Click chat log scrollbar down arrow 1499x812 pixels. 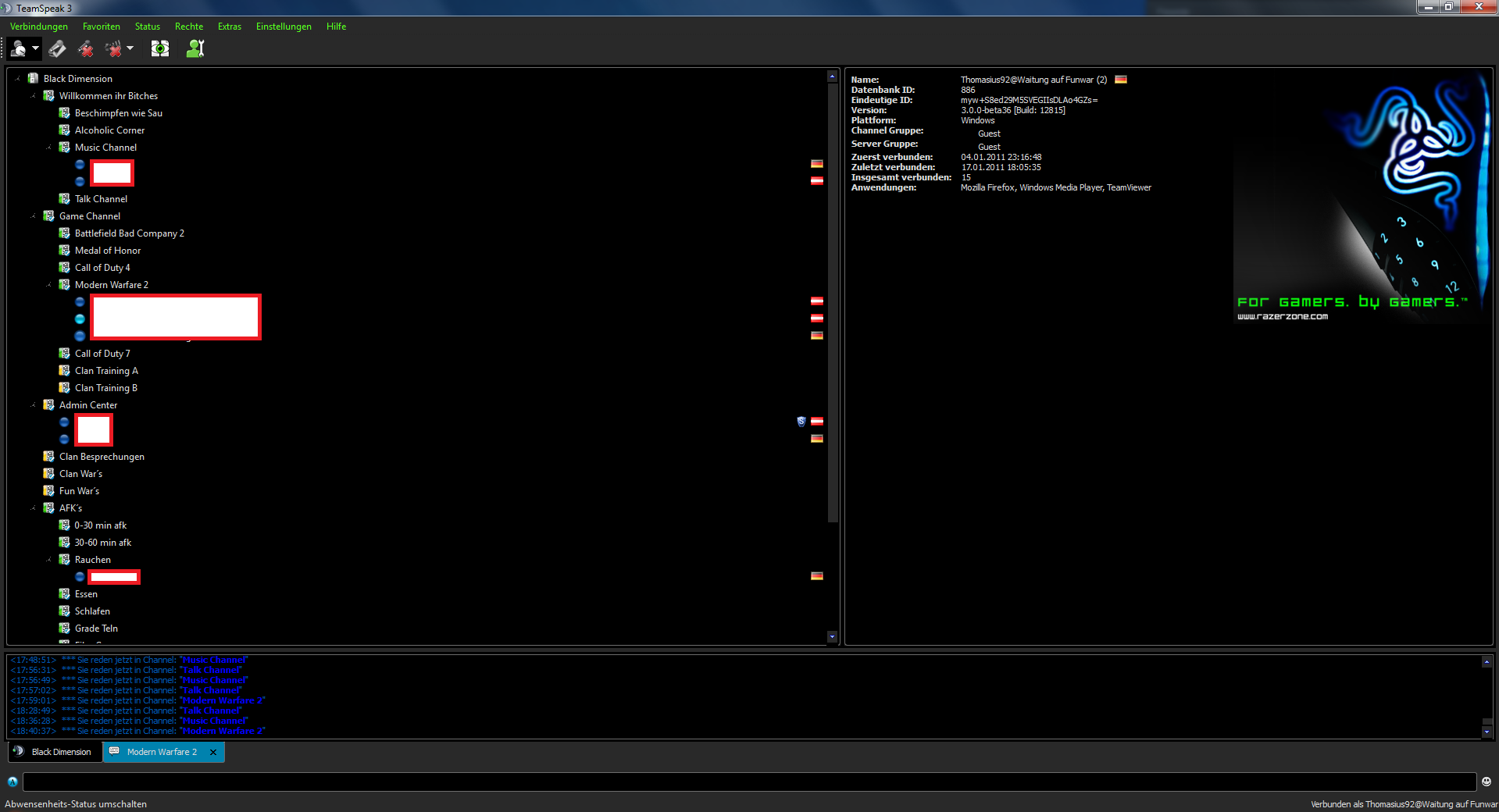click(1487, 732)
